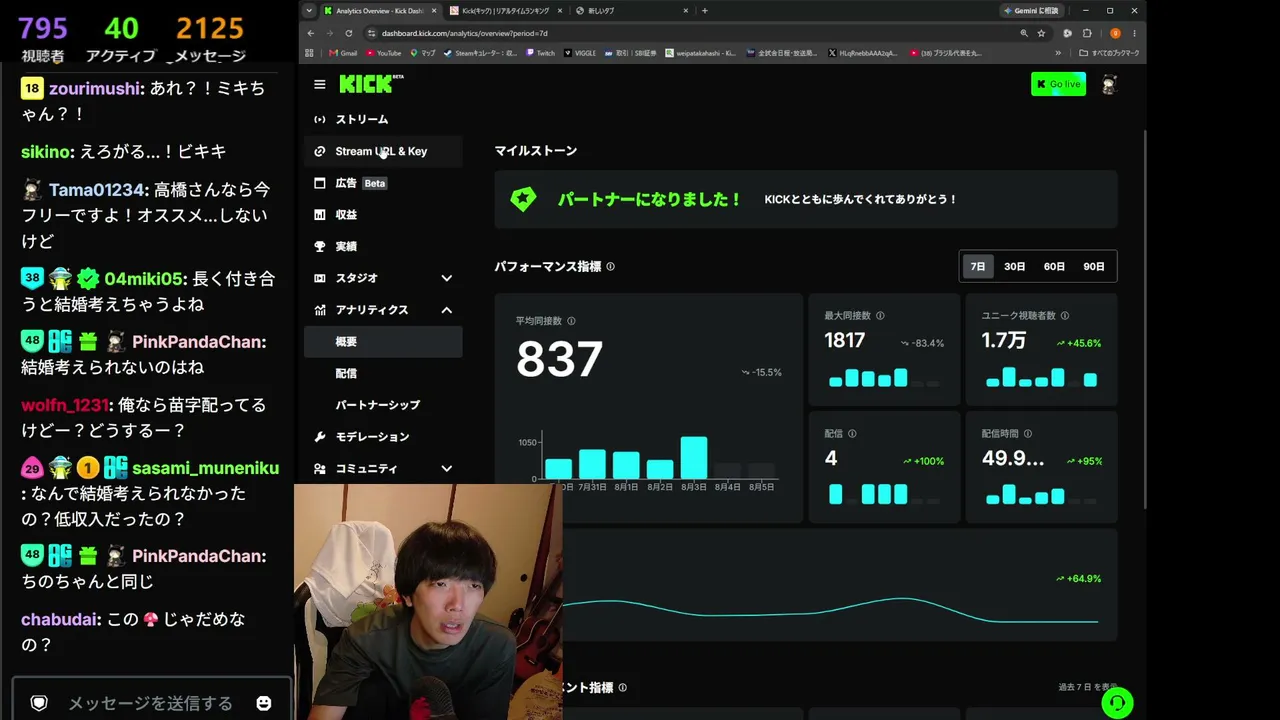
Task: Open Chrome's three-dot menu
Action: click(1133, 33)
